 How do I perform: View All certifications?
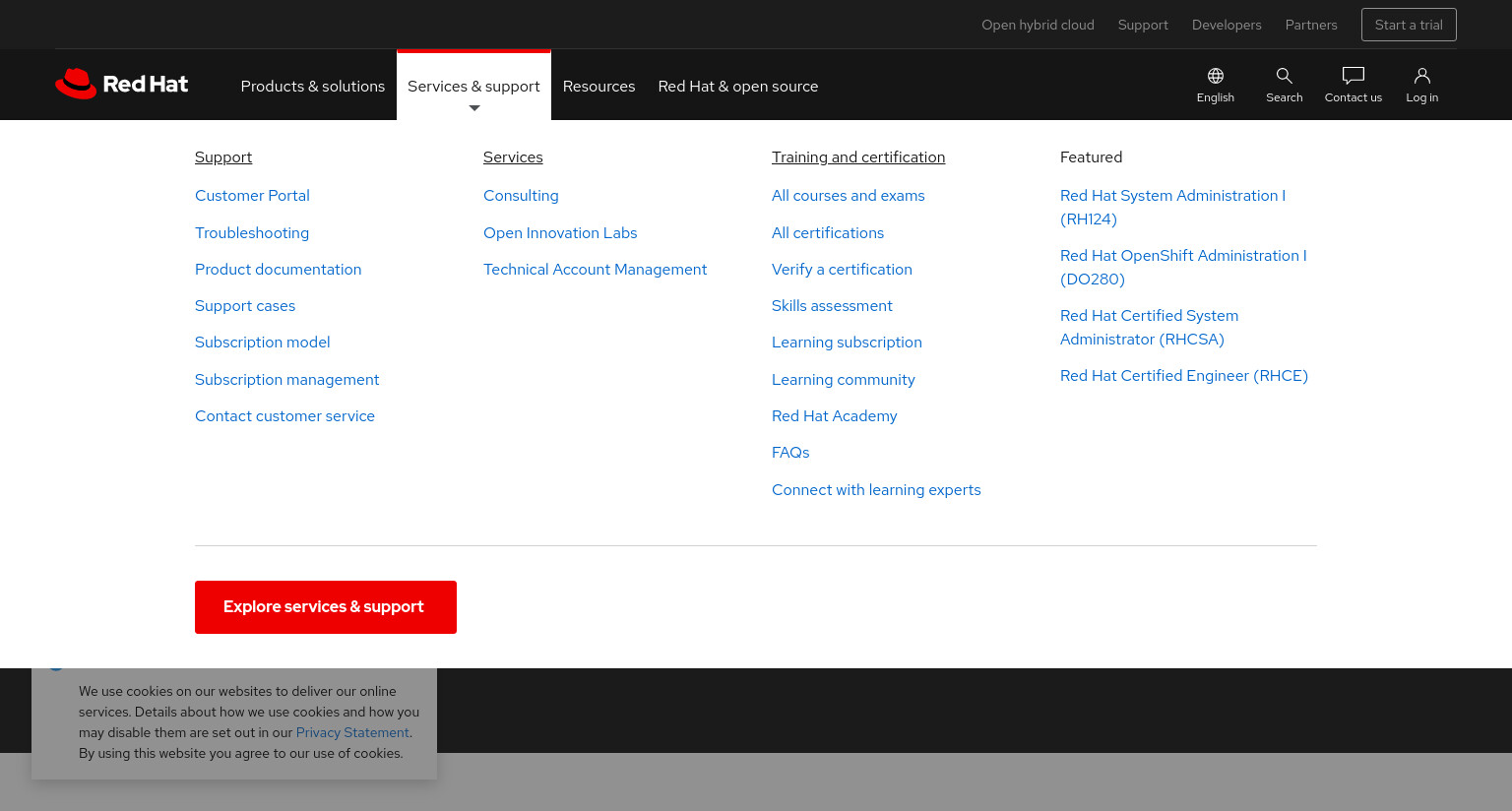coord(828,233)
